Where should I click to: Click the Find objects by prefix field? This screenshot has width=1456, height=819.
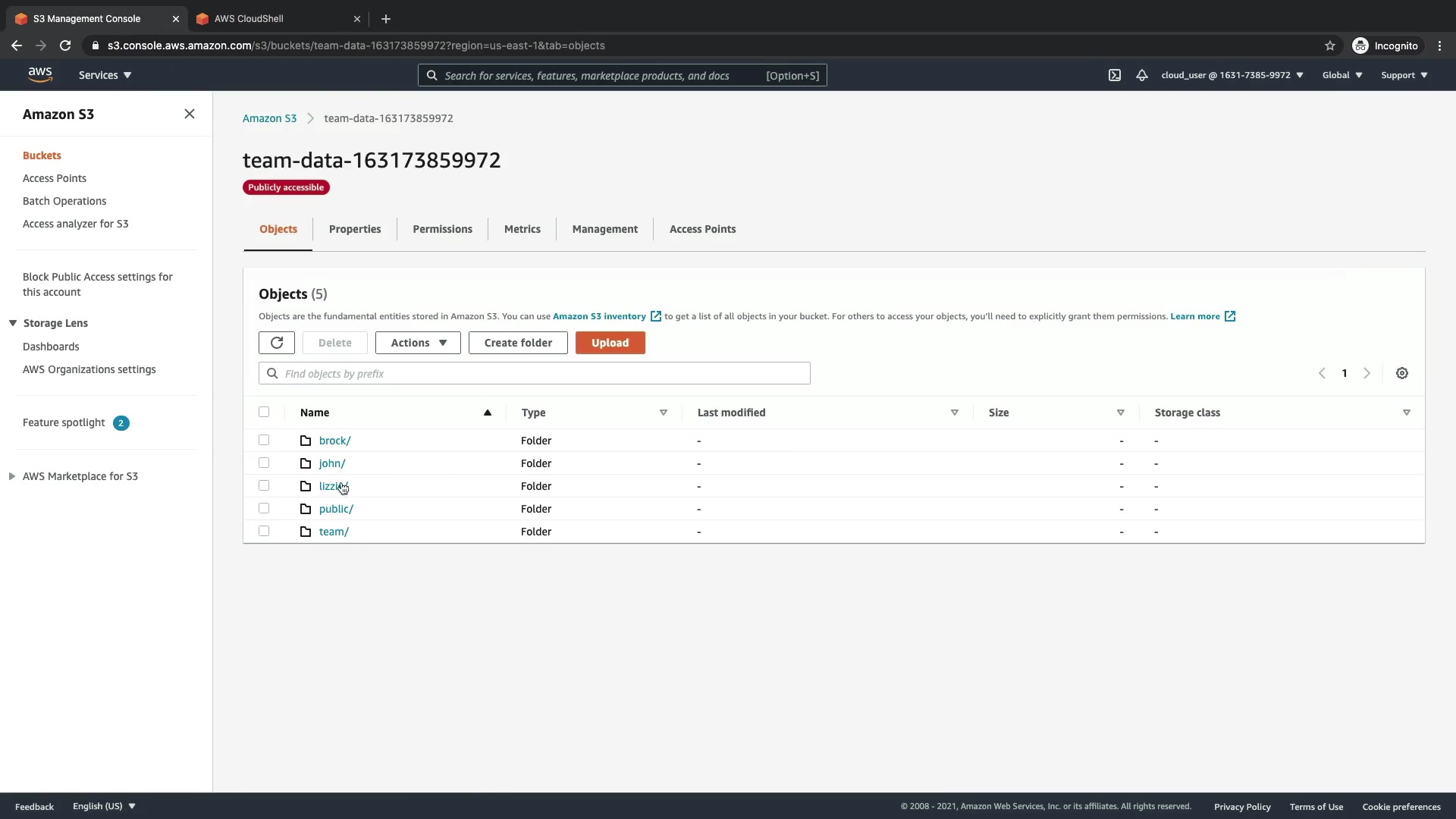point(535,373)
